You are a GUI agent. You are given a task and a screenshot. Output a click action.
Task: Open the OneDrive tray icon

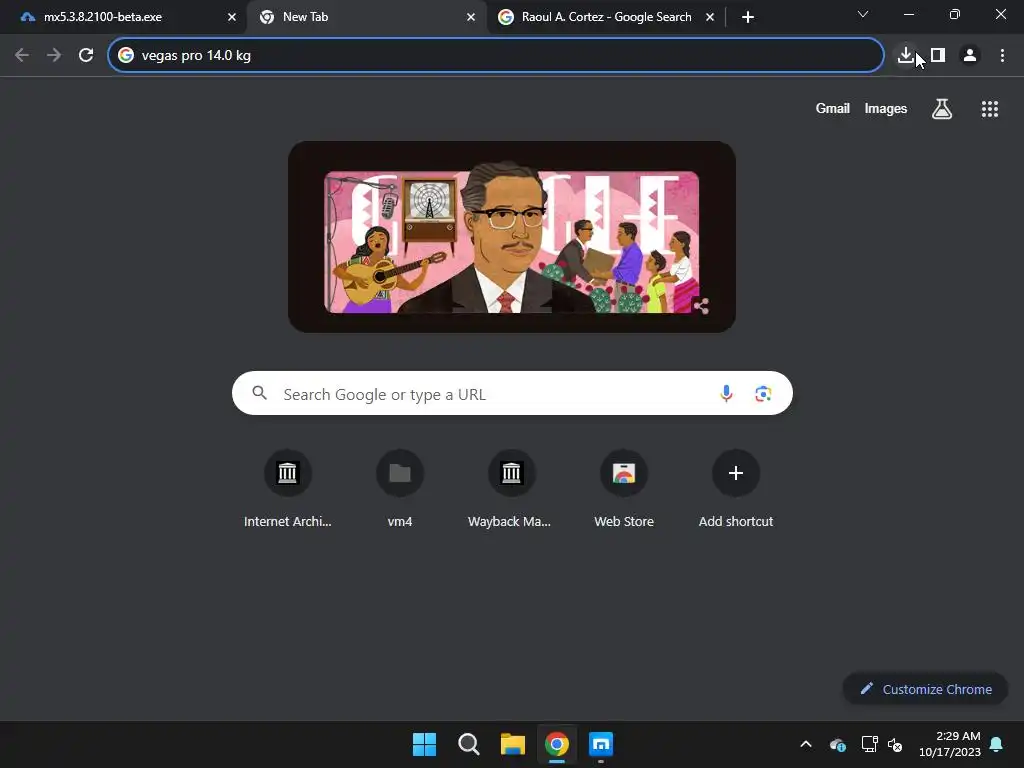tap(838, 744)
